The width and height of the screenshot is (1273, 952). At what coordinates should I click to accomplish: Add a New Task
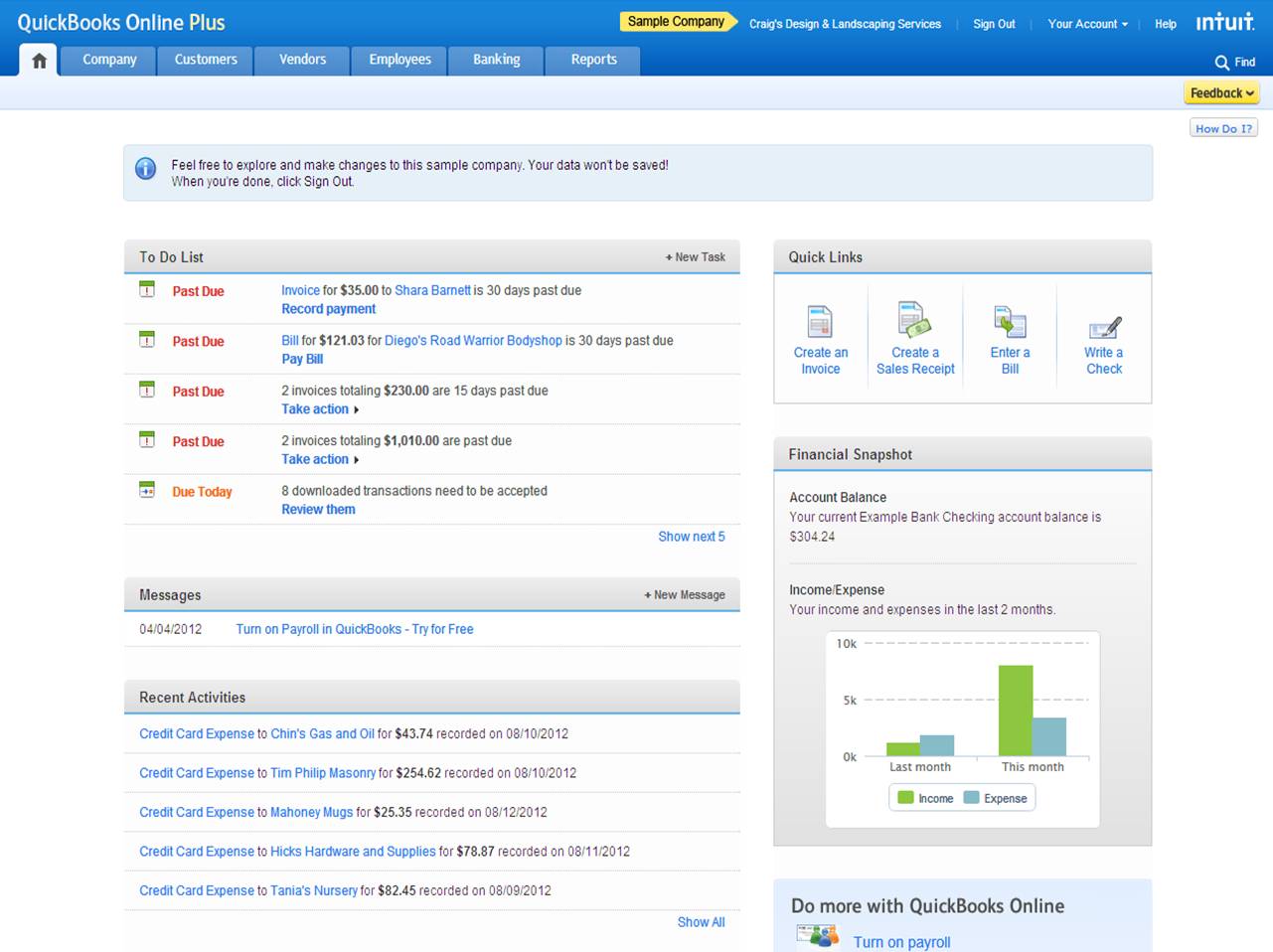coord(696,257)
